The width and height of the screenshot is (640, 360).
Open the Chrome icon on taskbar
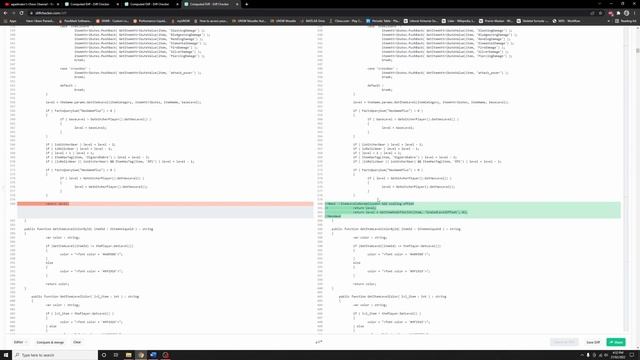pyautogui.click(x=141, y=355)
